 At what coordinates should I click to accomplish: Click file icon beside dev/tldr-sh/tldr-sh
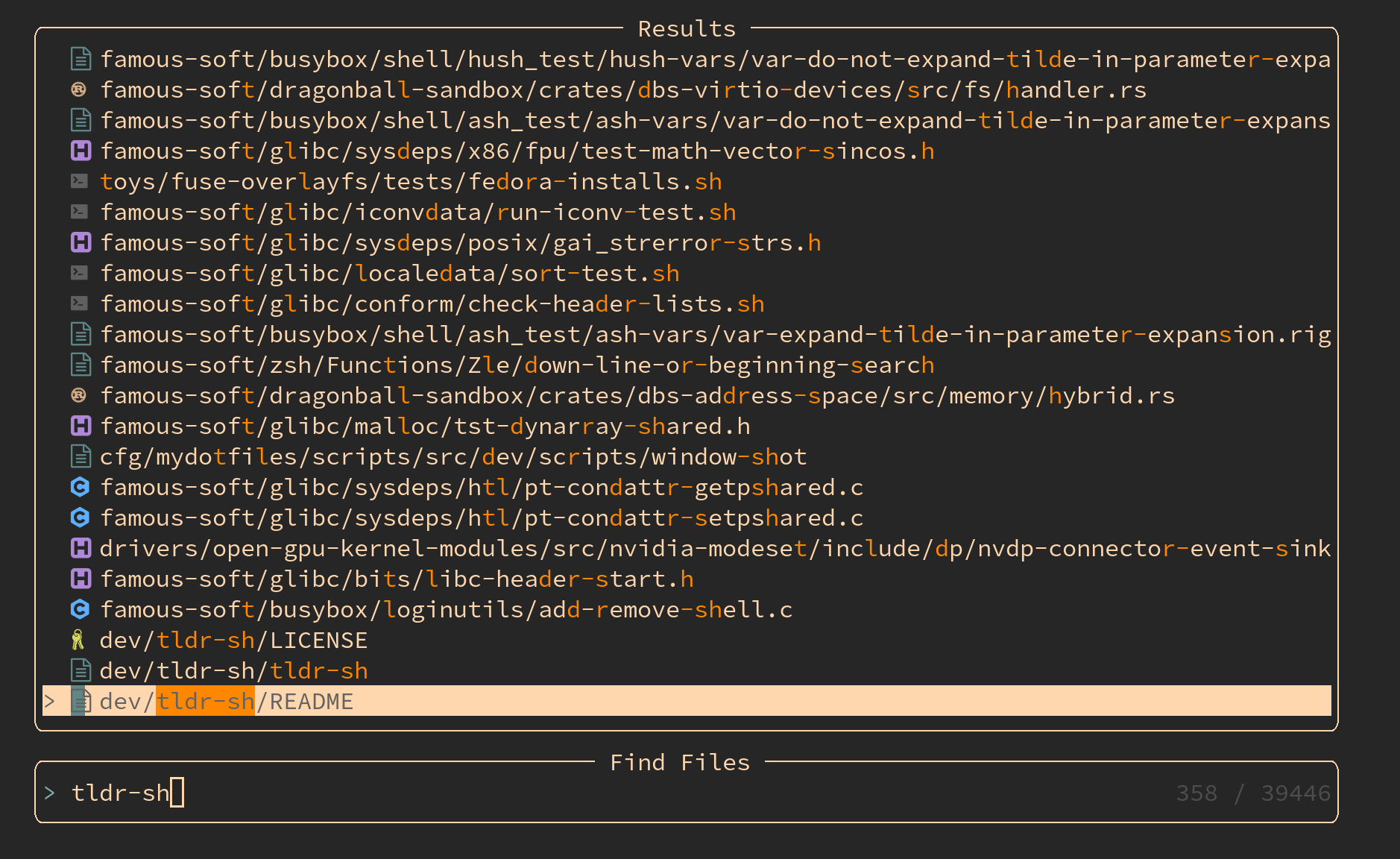coord(81,670)
